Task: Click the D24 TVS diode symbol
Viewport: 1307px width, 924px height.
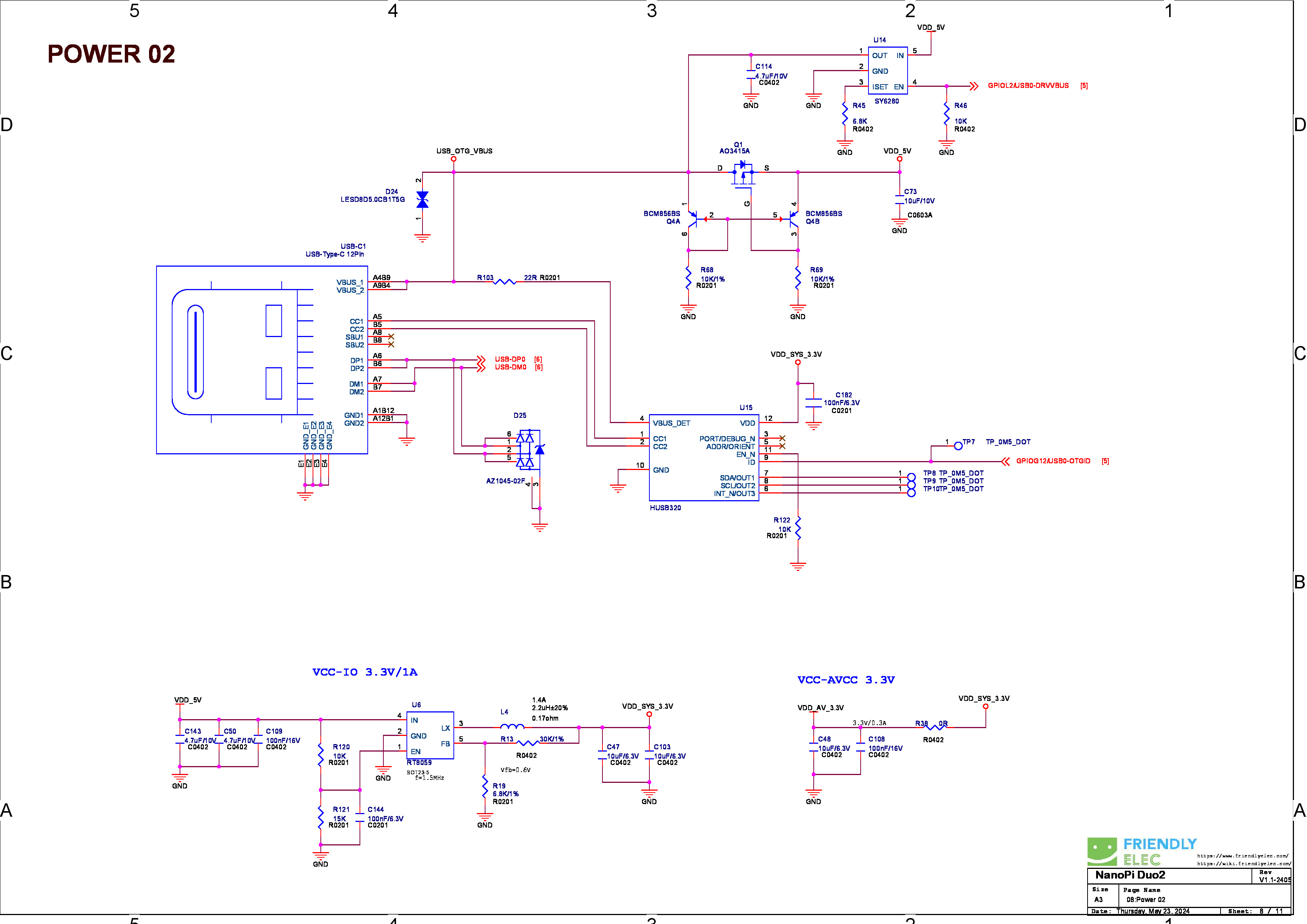Action: pyautogui.click(x=423, y=200)
